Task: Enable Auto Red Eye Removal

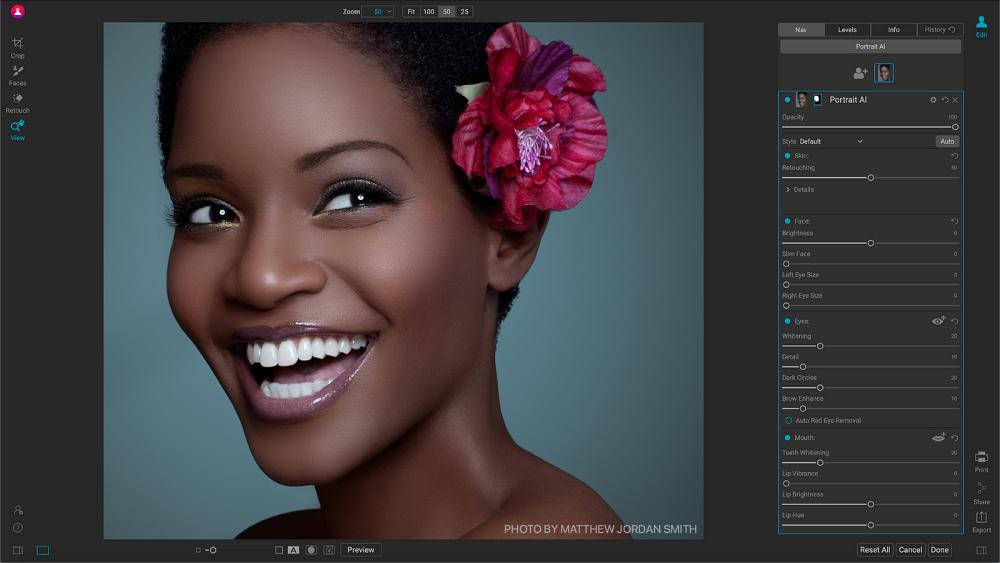Action: pyautogui.click(x=788, y=420)
